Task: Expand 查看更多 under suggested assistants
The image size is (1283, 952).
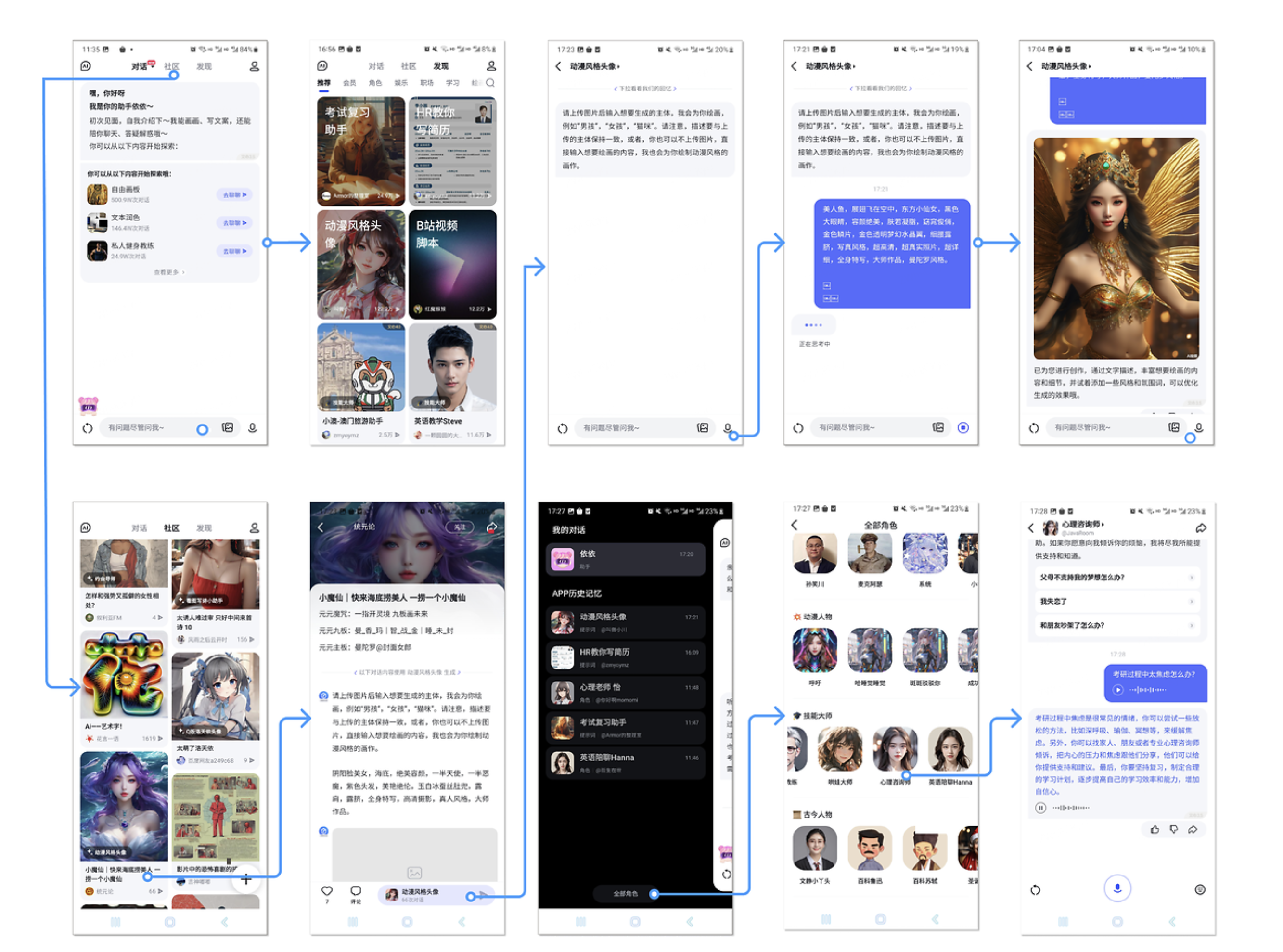Action: [x=169, y=272]
